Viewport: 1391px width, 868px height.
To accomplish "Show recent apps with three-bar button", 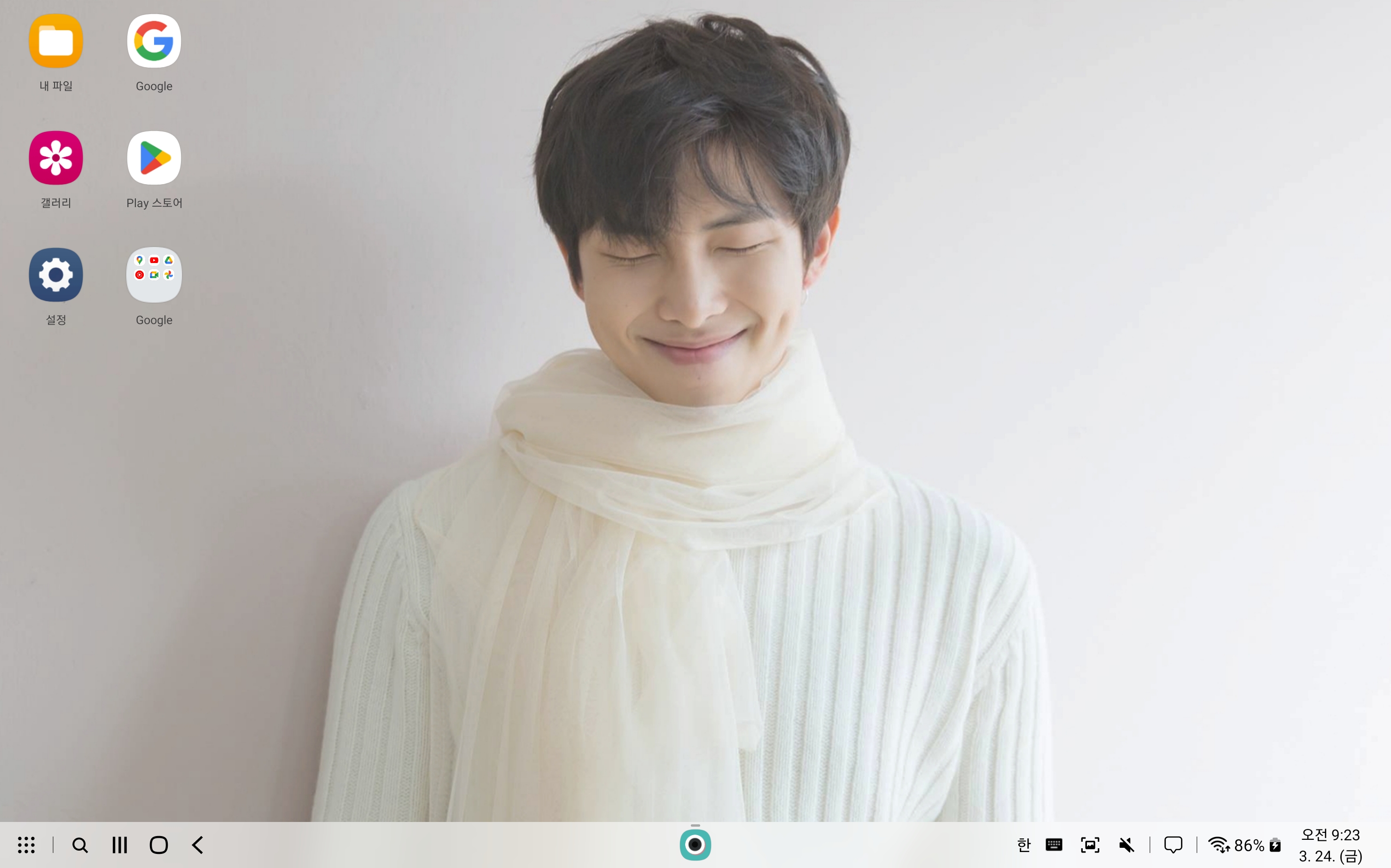I will pyautogui.click(x=119, y=845).
